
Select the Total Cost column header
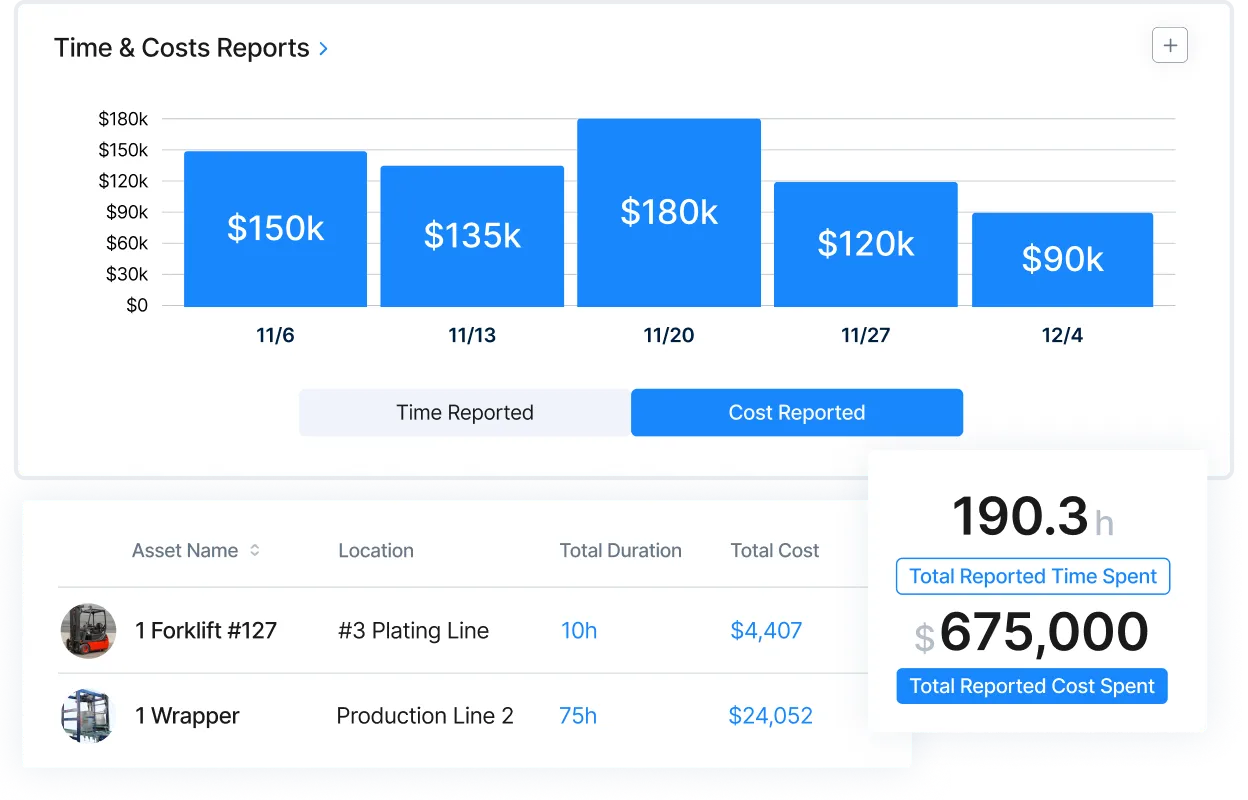775,550
